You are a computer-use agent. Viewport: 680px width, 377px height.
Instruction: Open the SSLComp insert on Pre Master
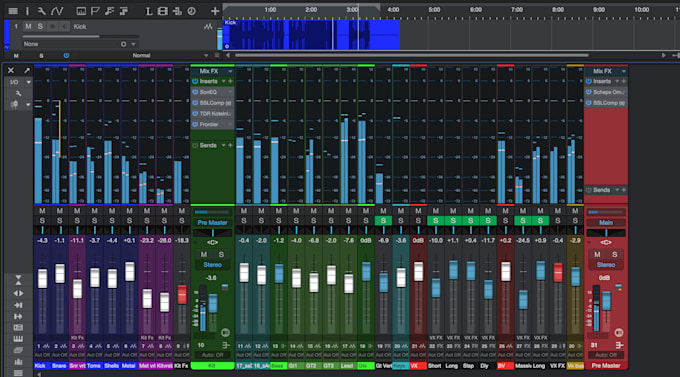tap(608, 103)
